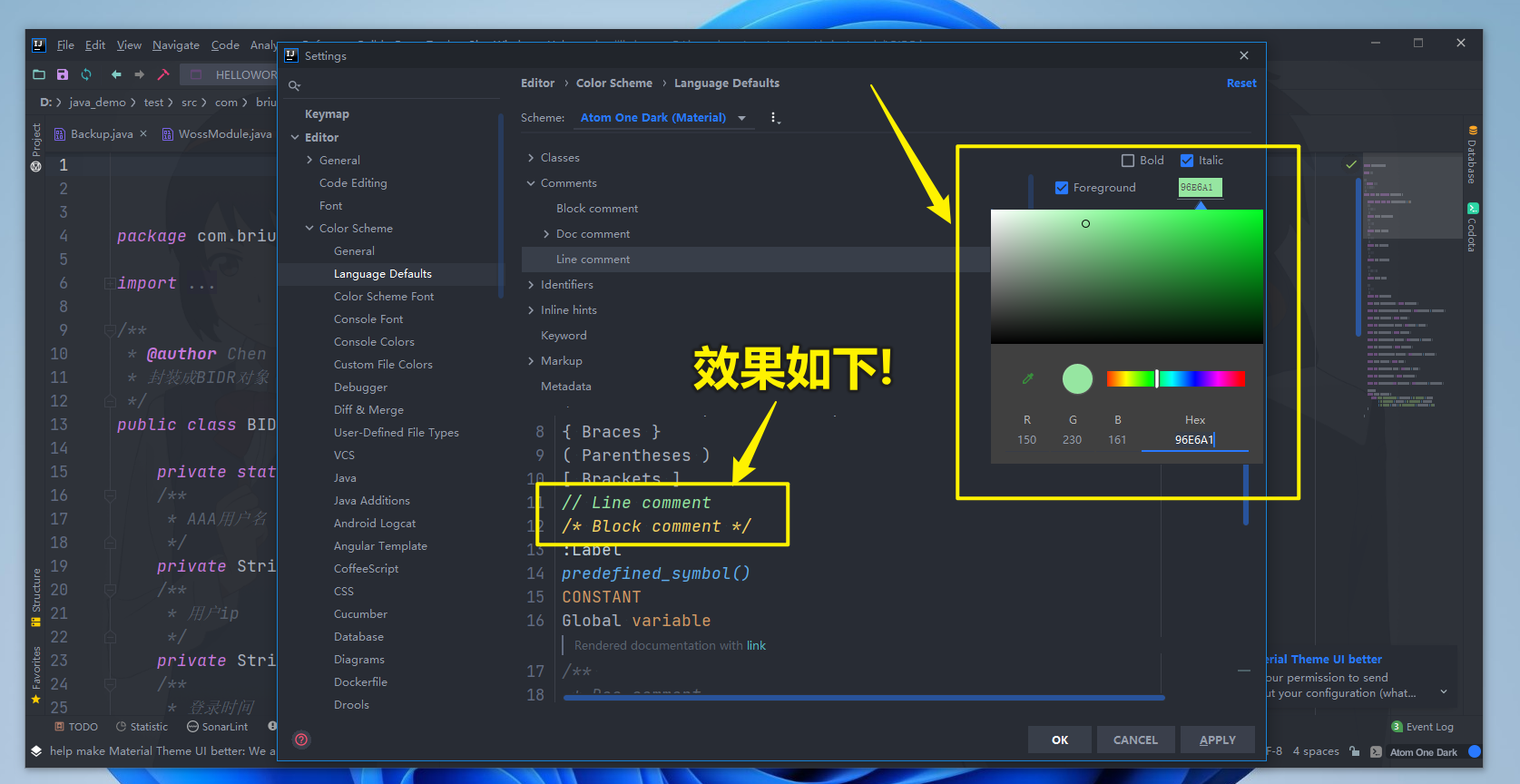The image size is (1520, 784).
Task: Click the read-only lock status icon
Action: pos(1354,751)
